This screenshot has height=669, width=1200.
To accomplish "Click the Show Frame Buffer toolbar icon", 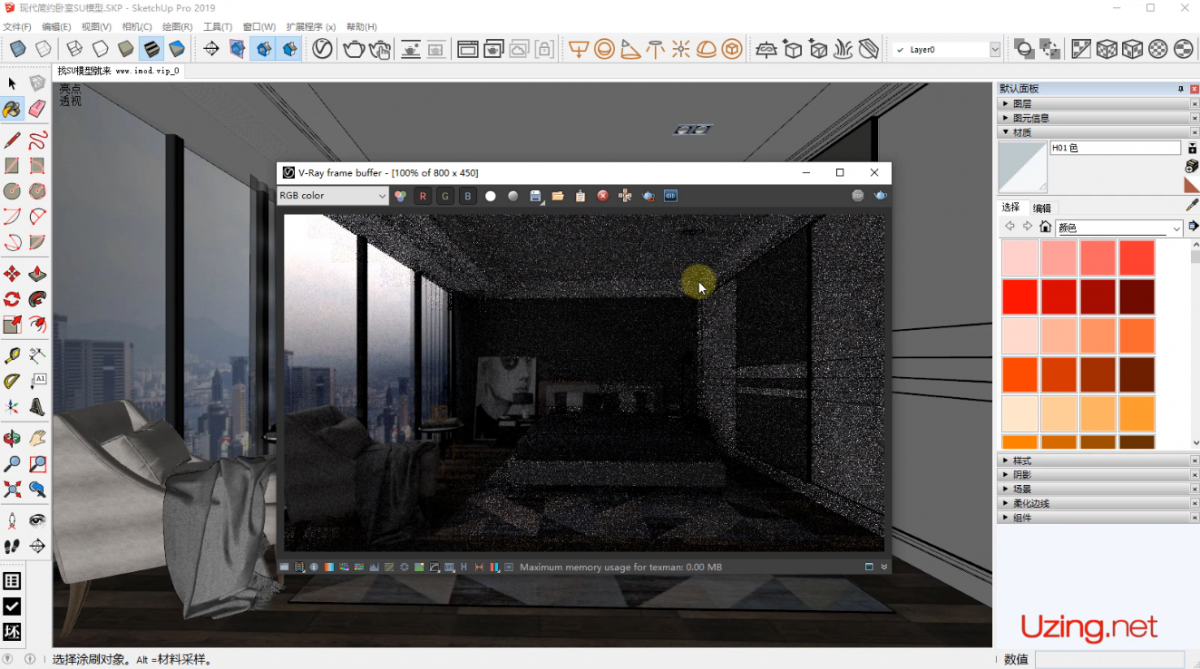I will [467, 48].
